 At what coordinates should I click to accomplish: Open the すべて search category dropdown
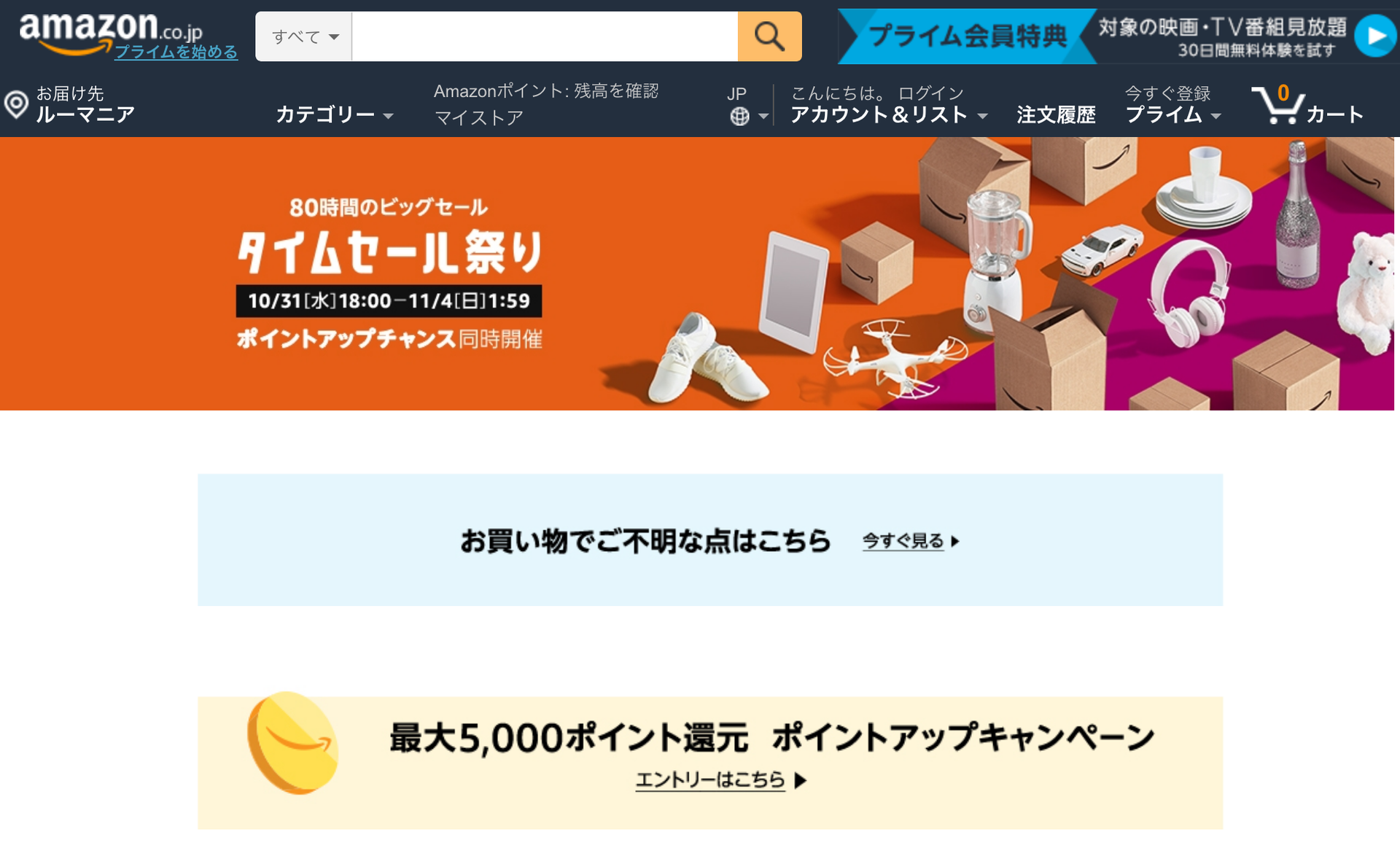point(304,36)
